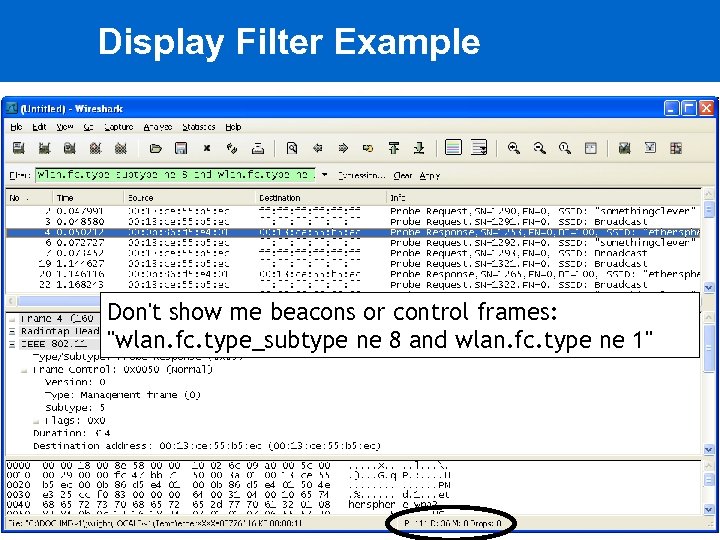Select packet 2 Probe Request row
720x540 pixels.
click(x=354, y=211)
